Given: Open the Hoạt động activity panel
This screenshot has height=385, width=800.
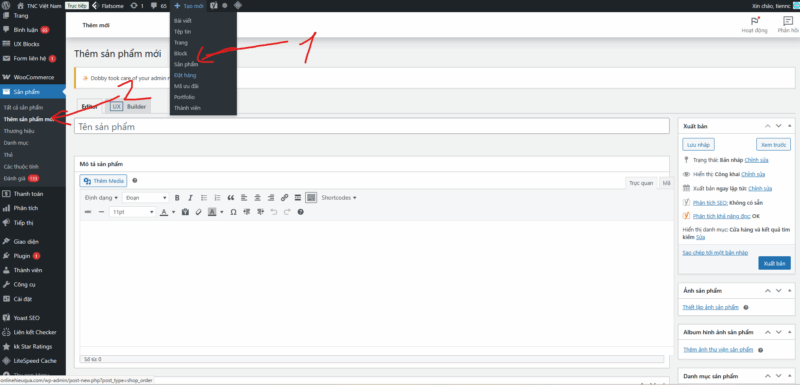Looking at the screenshot, I should point(754,25).
